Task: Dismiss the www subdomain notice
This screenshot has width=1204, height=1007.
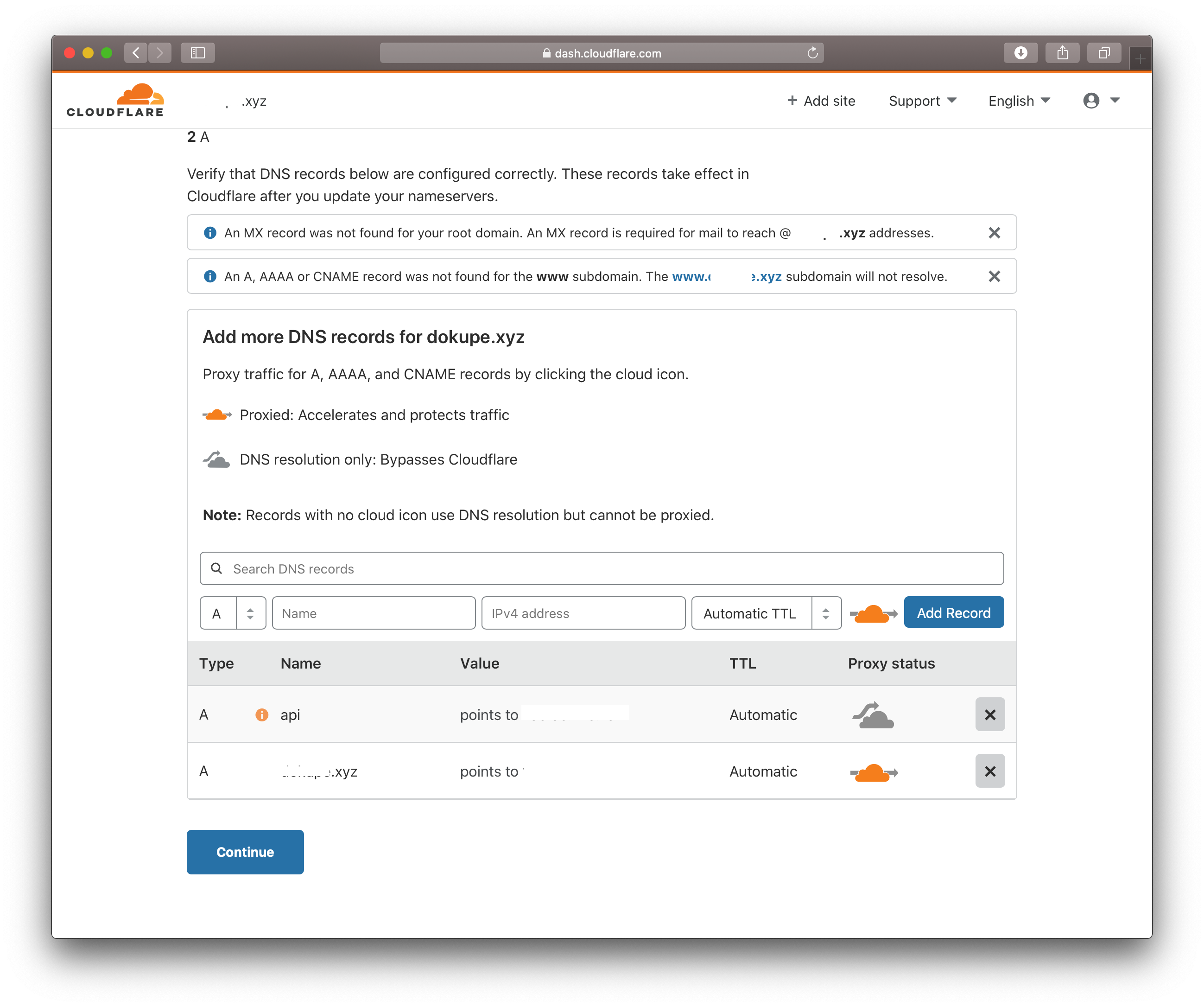Action: tap(994, 276)
